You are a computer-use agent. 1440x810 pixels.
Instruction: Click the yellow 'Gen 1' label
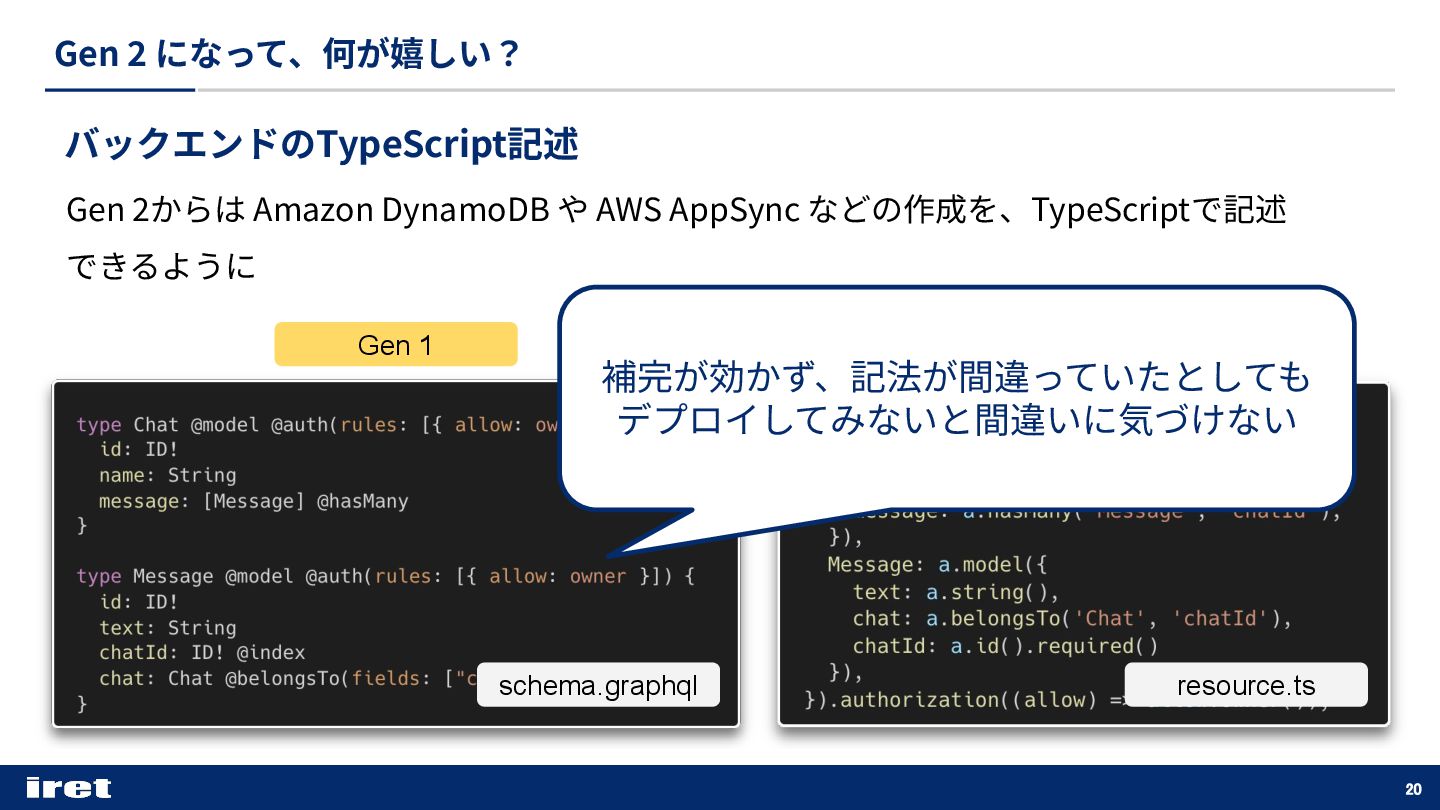click(396, 345)
